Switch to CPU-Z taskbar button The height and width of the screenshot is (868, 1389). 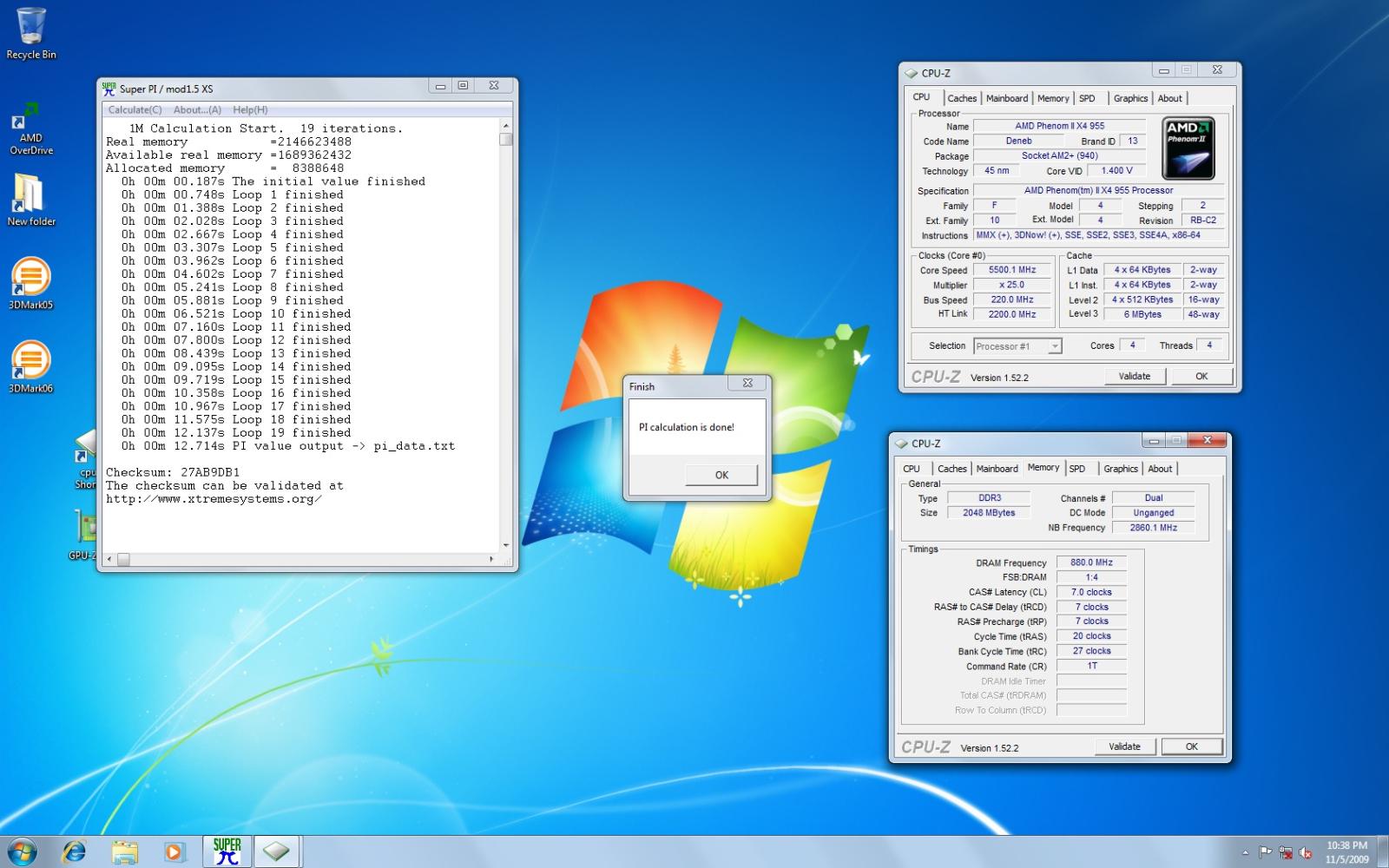276,852
